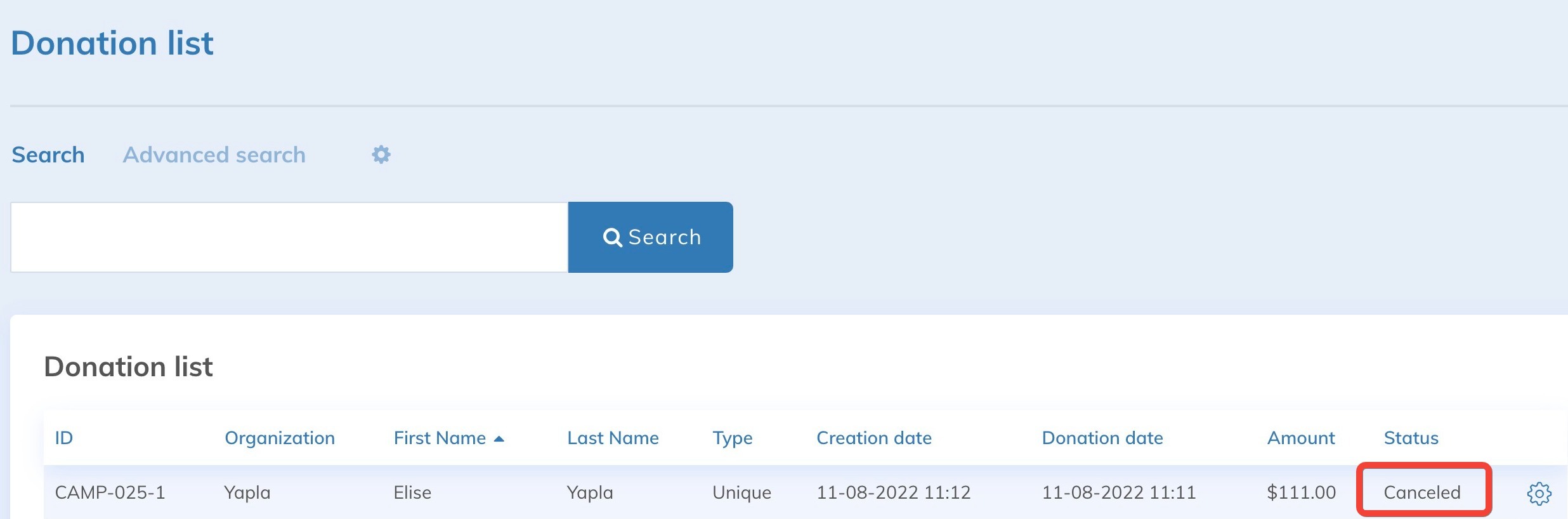Sort by Creation date header
Viewport: 1568px width, 519px height.
click(x=873, y=438)
